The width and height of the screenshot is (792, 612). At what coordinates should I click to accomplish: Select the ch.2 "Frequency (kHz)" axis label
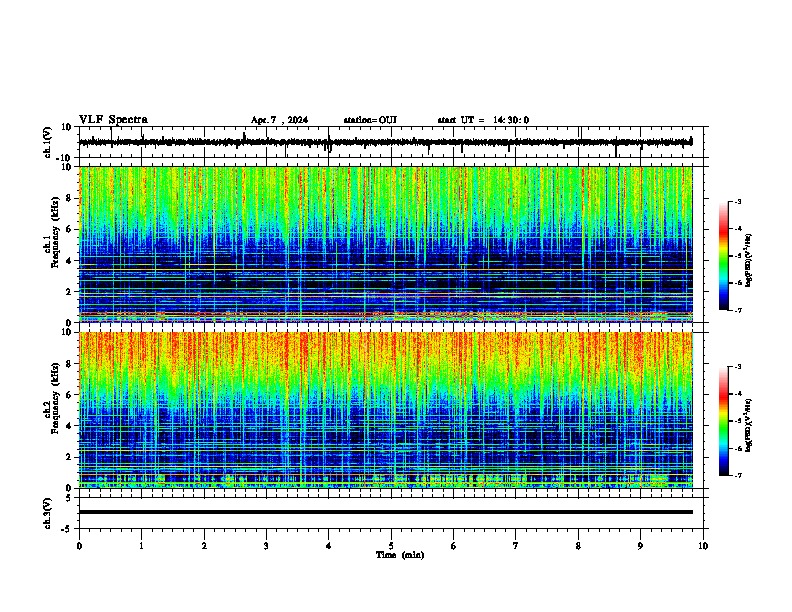pos(55,398)
